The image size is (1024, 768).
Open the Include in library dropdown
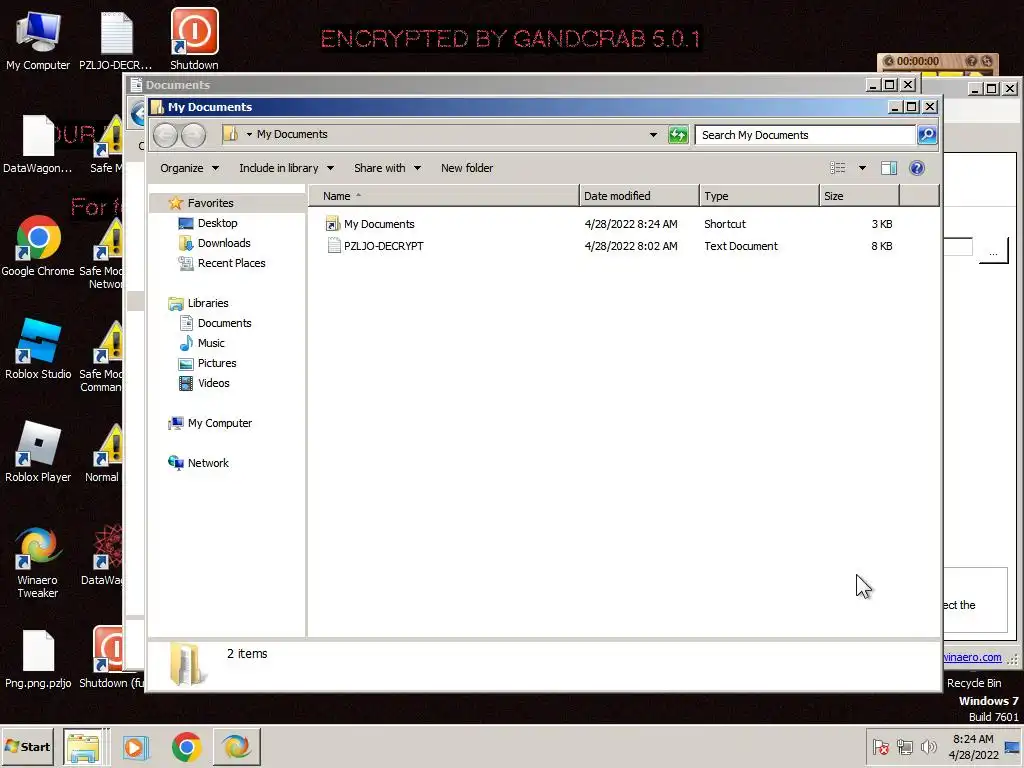(286, 168)
